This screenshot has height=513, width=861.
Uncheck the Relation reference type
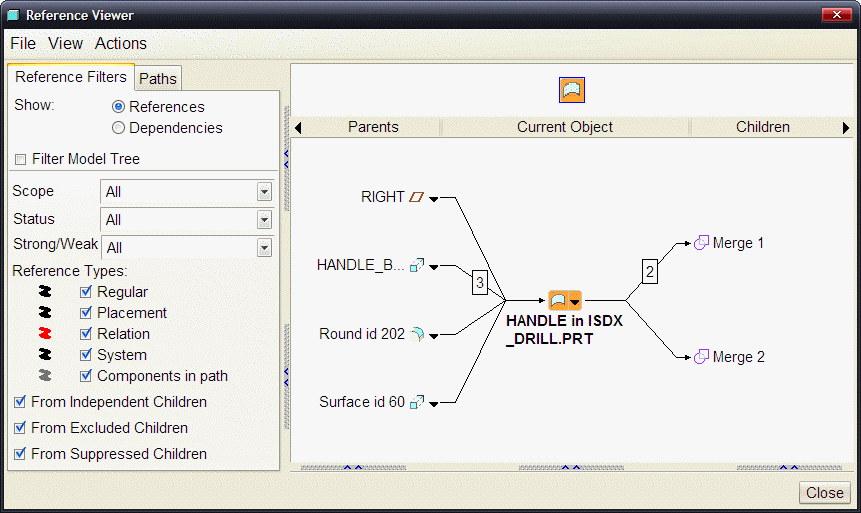click(86, 334)
